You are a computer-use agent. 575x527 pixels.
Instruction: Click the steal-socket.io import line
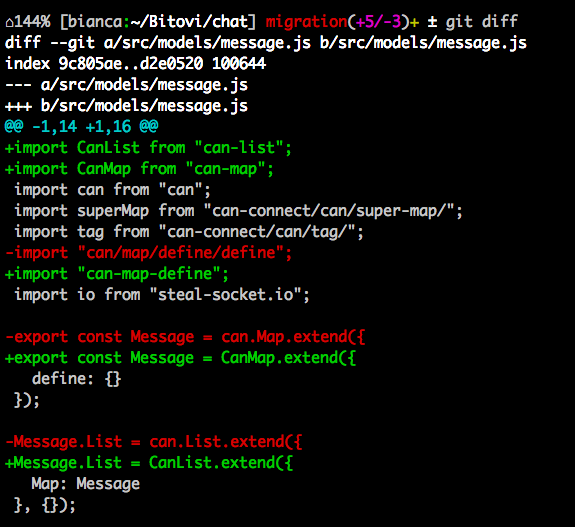tap(162, 295)
